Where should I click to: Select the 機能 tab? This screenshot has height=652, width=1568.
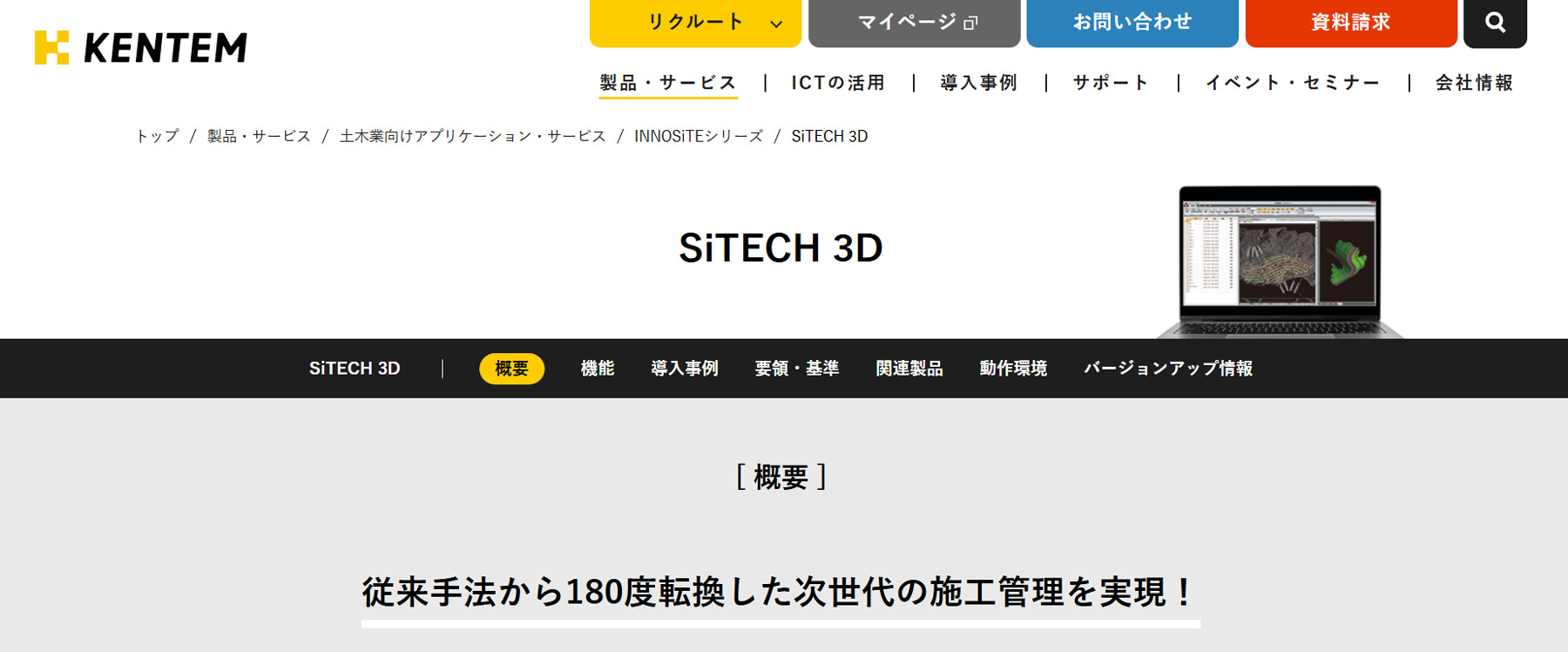[598, 369]
